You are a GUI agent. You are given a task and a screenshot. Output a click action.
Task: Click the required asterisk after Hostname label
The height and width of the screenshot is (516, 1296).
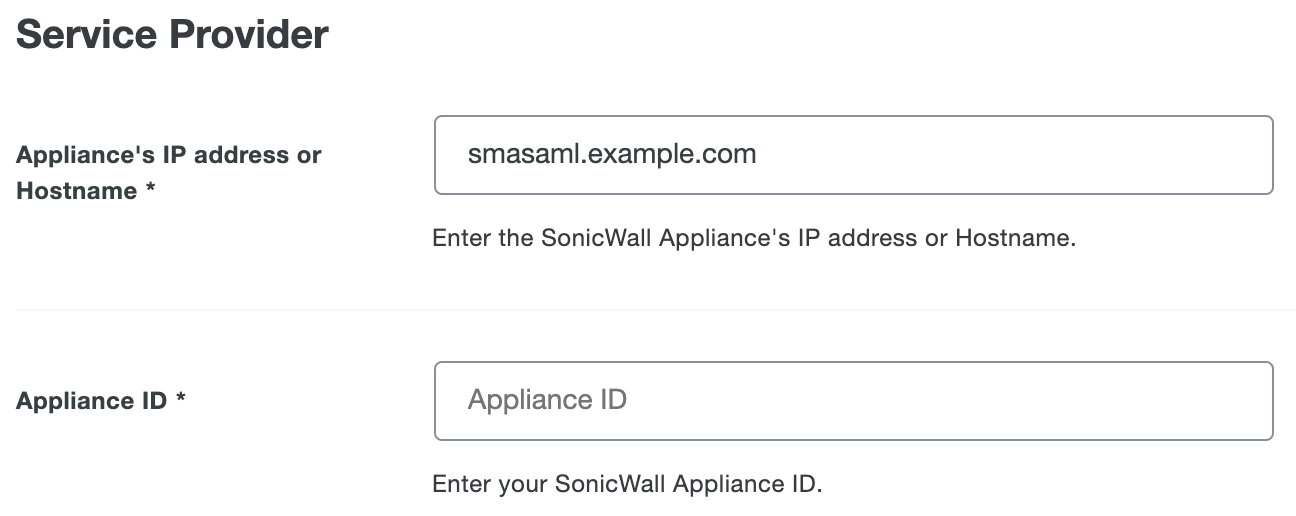(x=150, y=190)
